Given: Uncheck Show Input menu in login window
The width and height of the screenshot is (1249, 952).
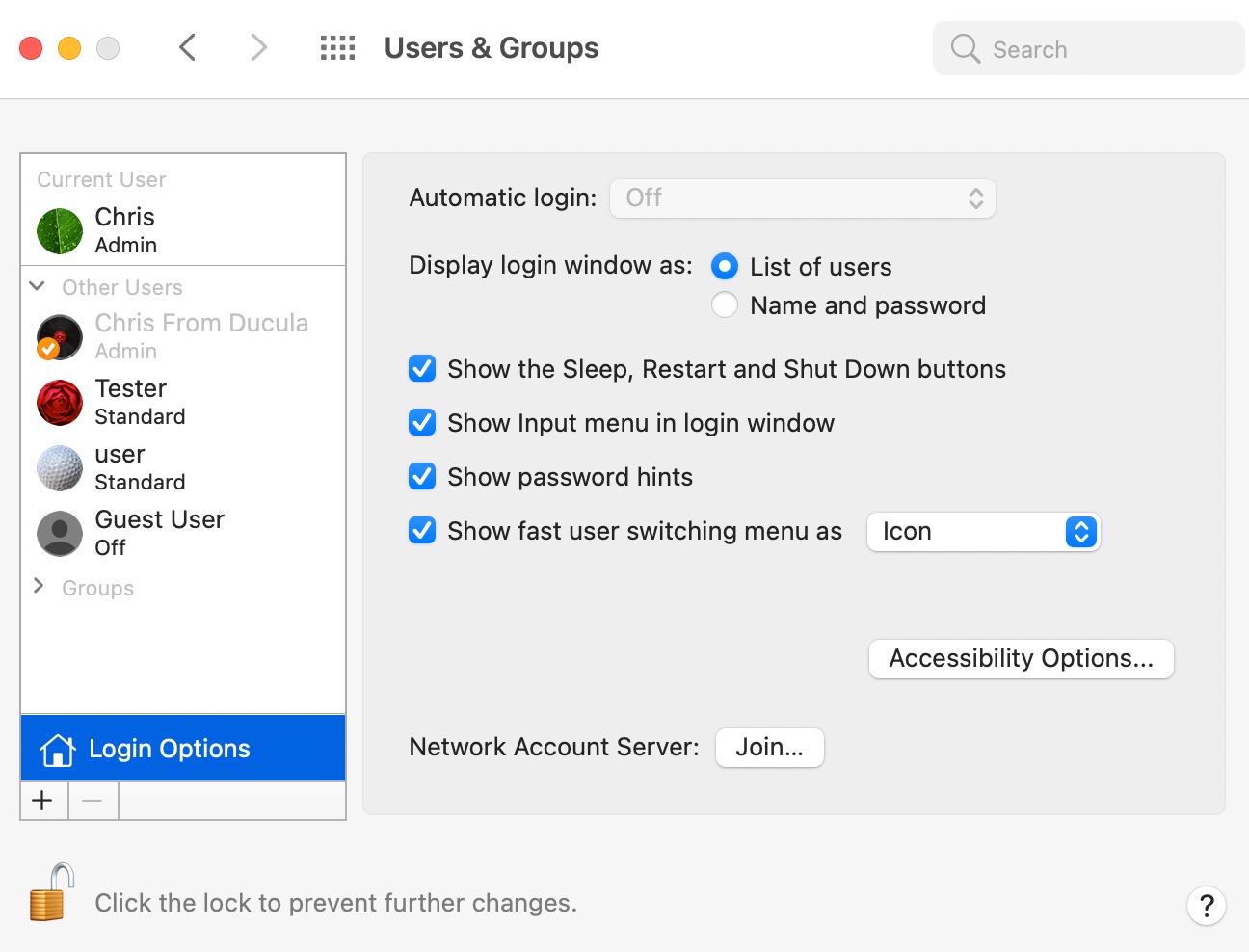Looking at the screenshot, I should pos(422,423).
